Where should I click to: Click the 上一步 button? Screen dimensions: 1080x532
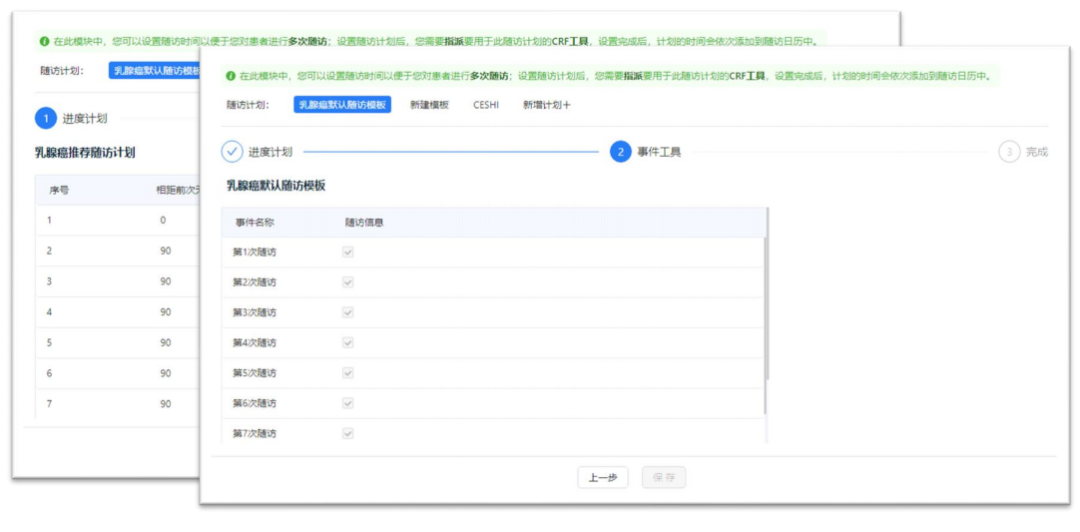[602, 478]
